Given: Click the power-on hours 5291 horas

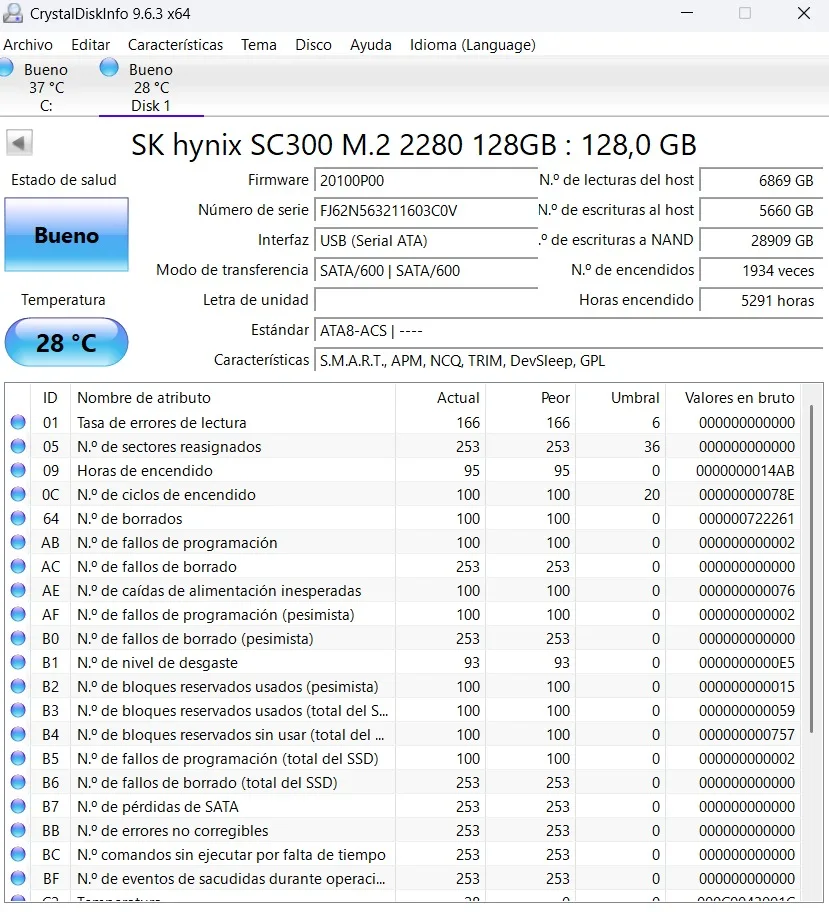Looking at the screenshot, I should tap(761, 301).
